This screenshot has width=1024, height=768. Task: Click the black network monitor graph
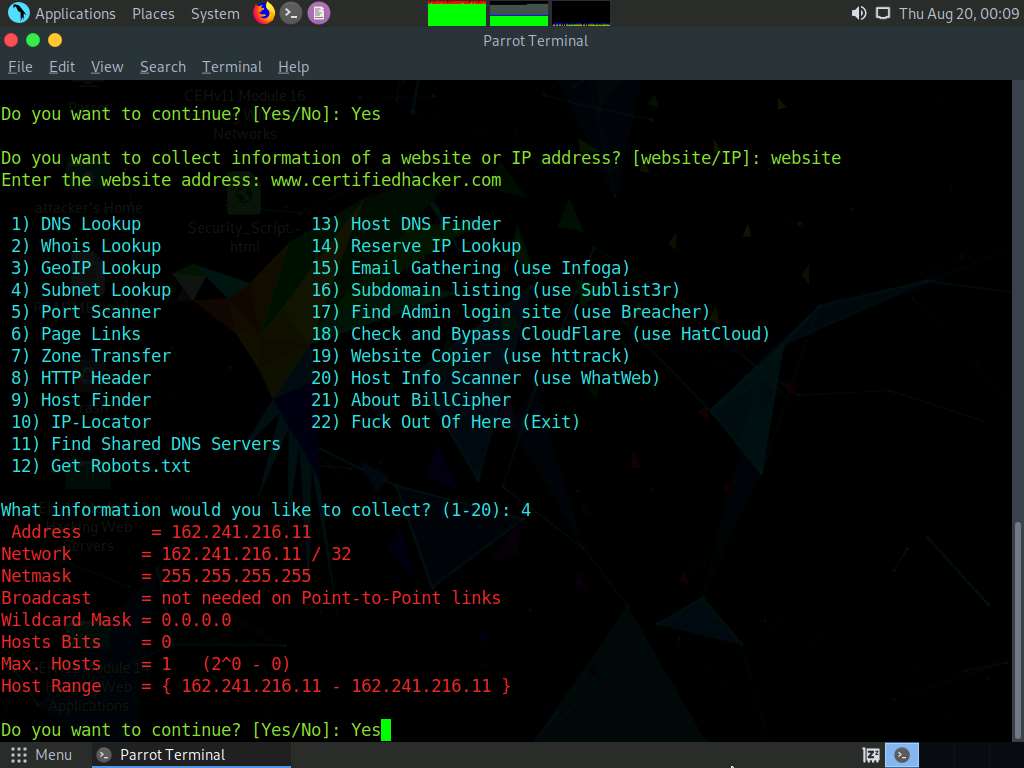click(x=581, y=13)
